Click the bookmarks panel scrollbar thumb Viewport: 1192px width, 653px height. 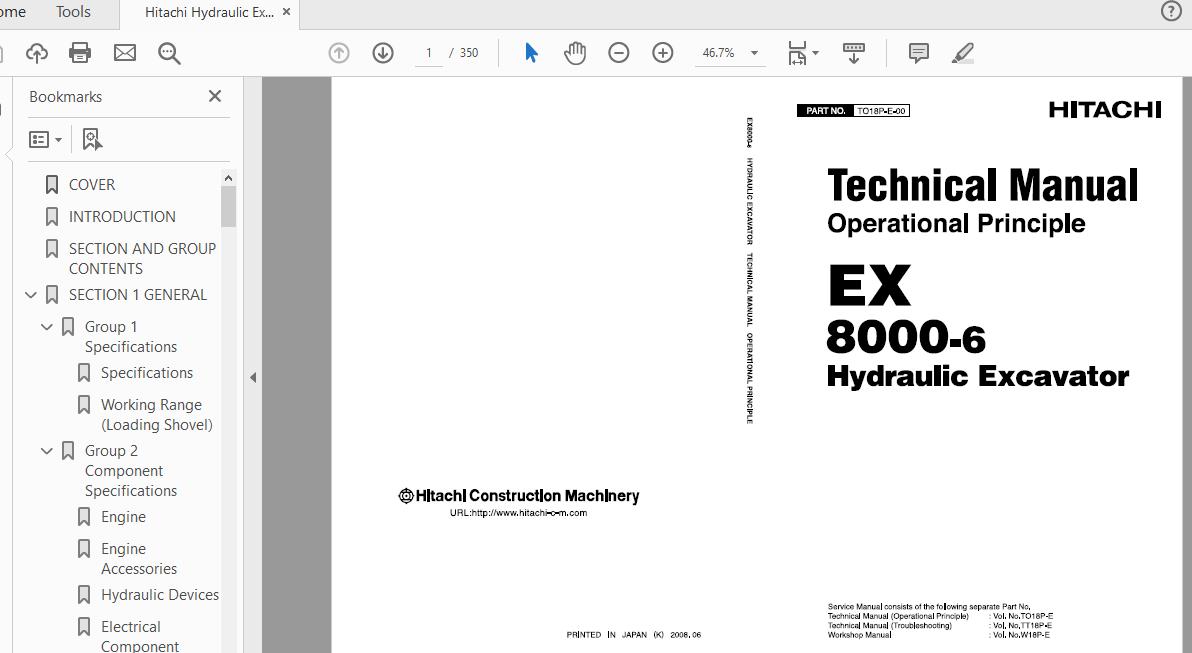point(228,206)
